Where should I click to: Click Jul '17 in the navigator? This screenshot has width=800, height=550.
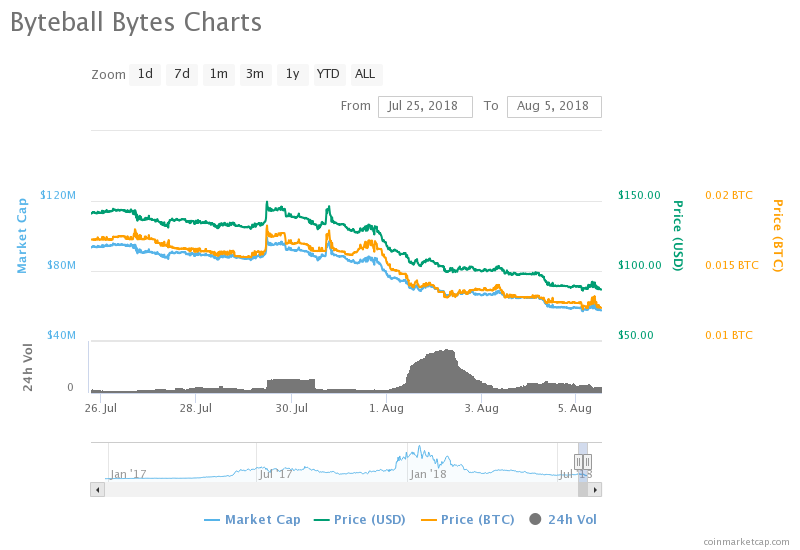276,474
